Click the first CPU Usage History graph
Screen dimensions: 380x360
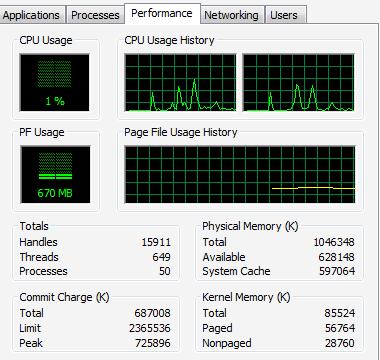click(180, 82)
